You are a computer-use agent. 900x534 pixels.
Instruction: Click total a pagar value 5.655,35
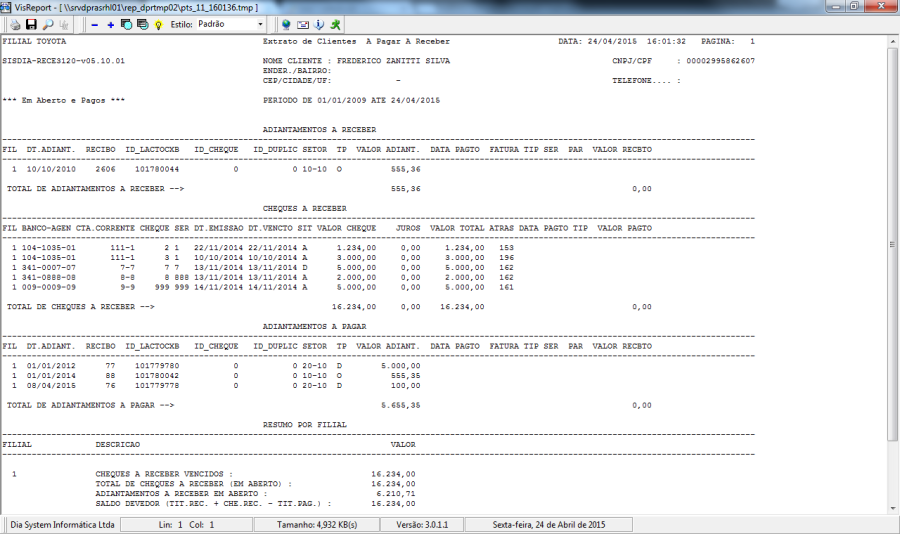pos(401,405)
